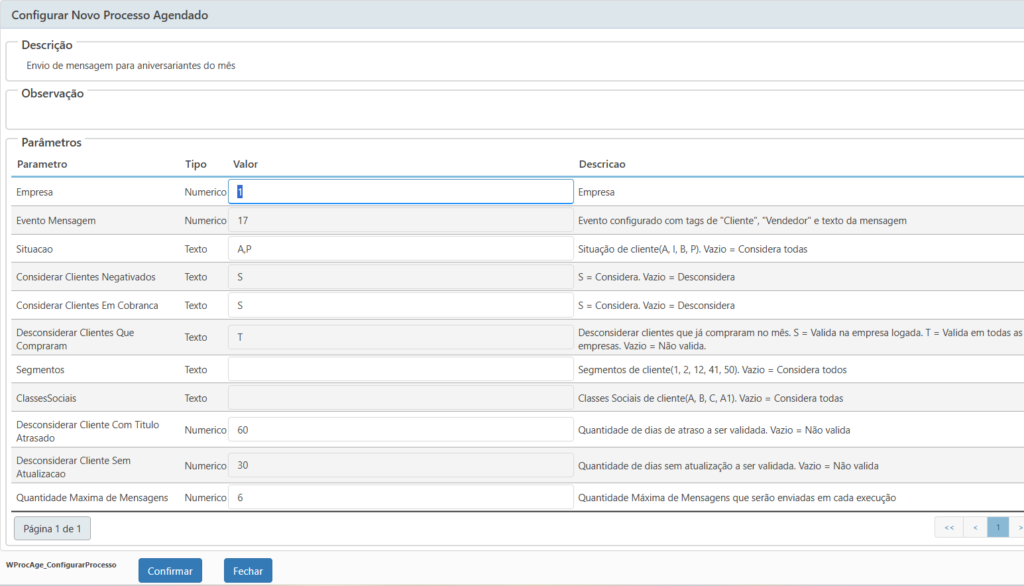Click the empty ClassesSociais value field
The height and width of the screenshot is (586, 1024).
coord(400,398)
